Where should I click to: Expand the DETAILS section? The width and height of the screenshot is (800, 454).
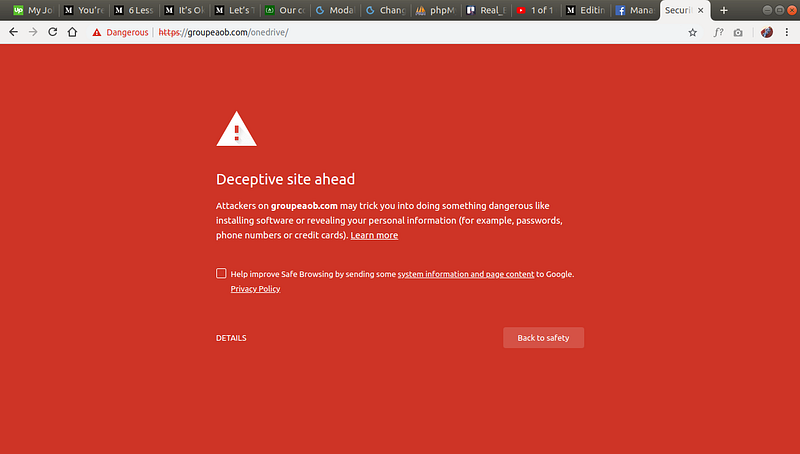pos(231,338)
